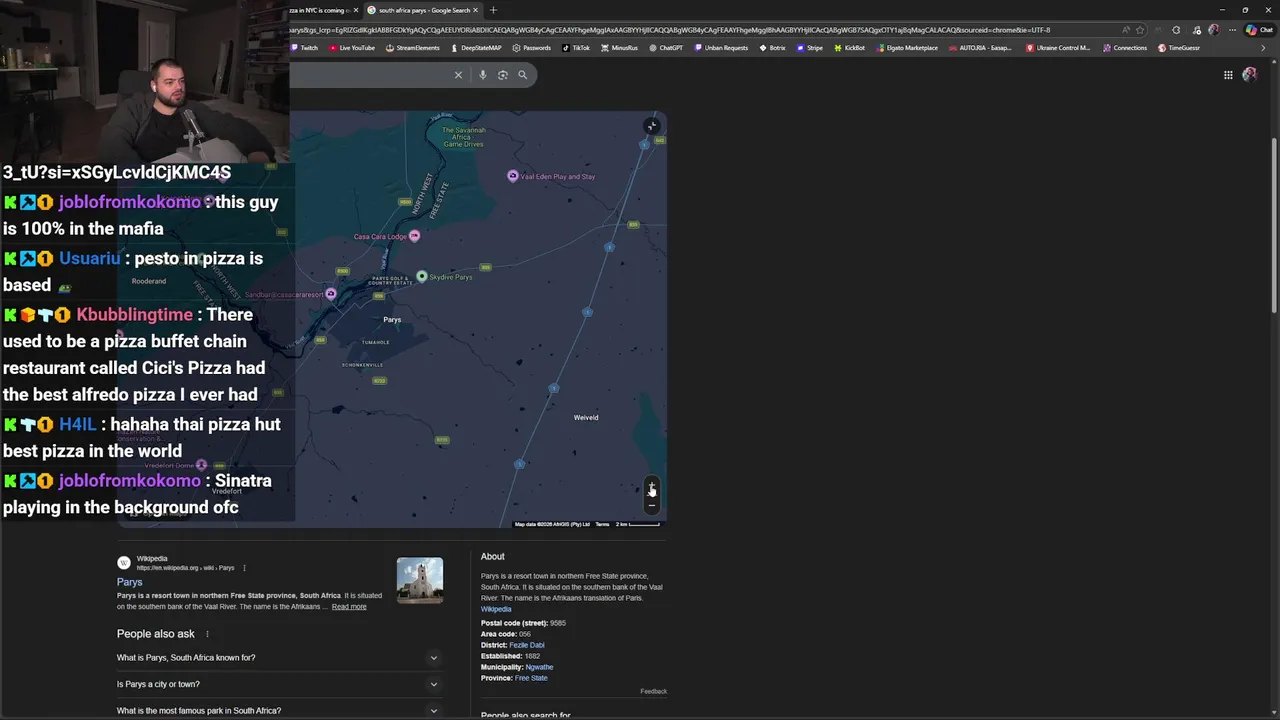Open the DeepStateMAP bookmark
This screenshot has height=720, width=1280.
click(x=476, y=48)
